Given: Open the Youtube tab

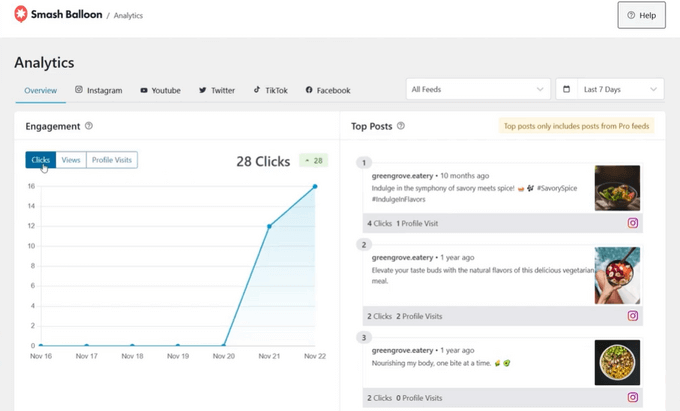Looking at the screenshot, I should click(160, 90).
